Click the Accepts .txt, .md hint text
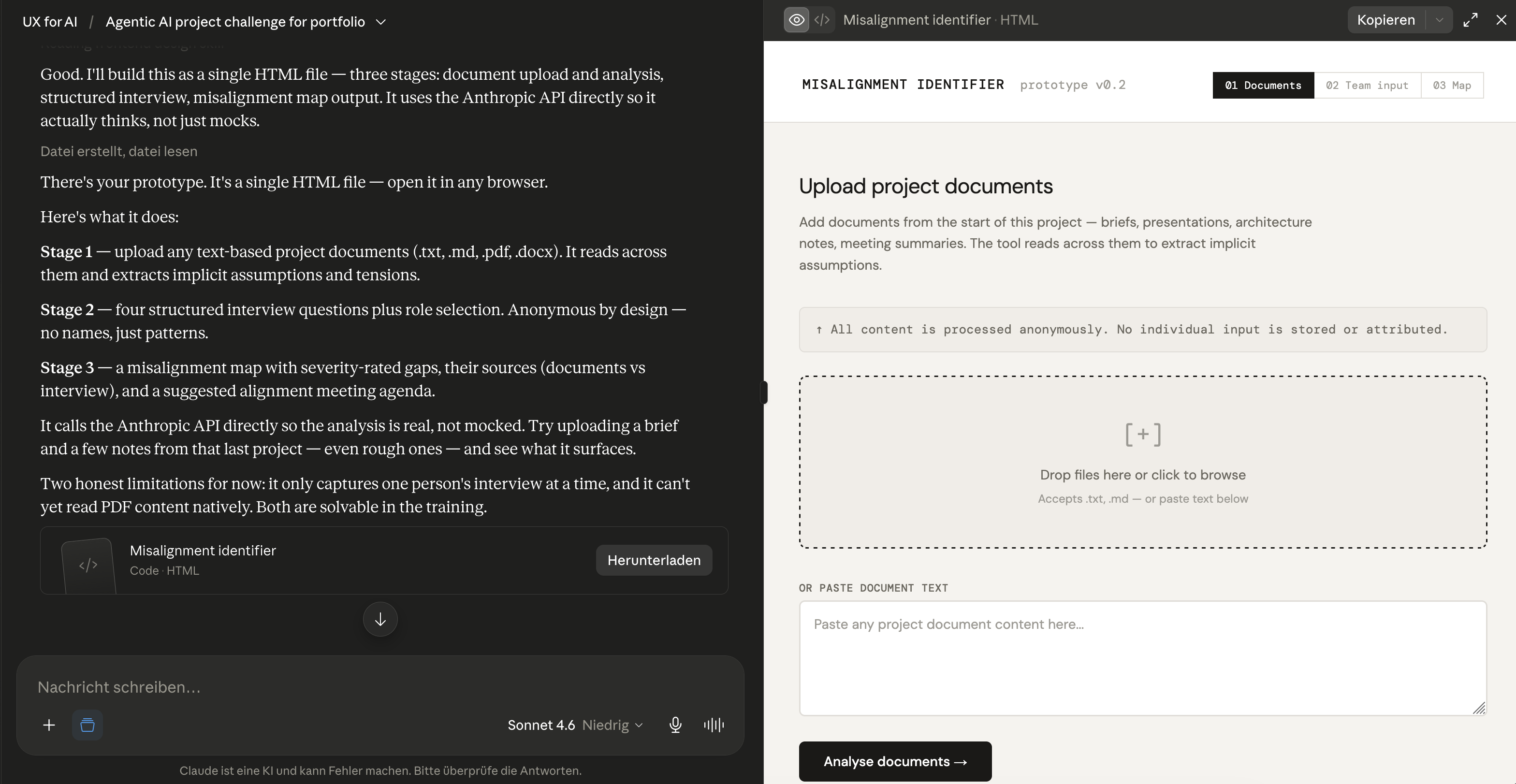Image resolution: width=1516 pixels, height=784 pixels. (1143, 499)
